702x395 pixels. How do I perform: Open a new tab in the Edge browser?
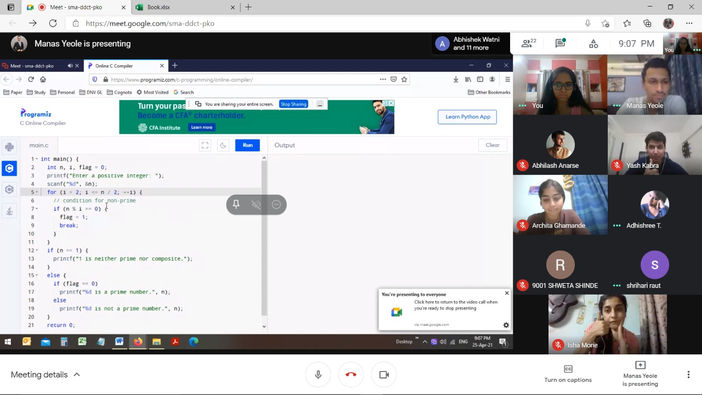[248, 7]
